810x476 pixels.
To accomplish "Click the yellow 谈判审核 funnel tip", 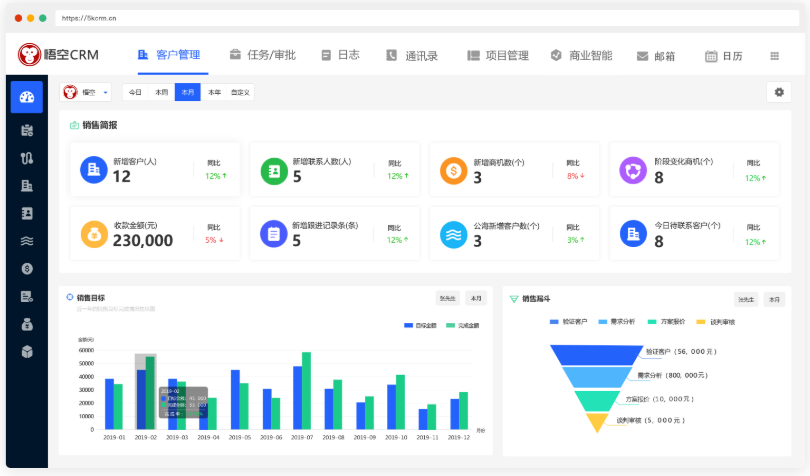I will pyautogui.click(x=597, y=421).
